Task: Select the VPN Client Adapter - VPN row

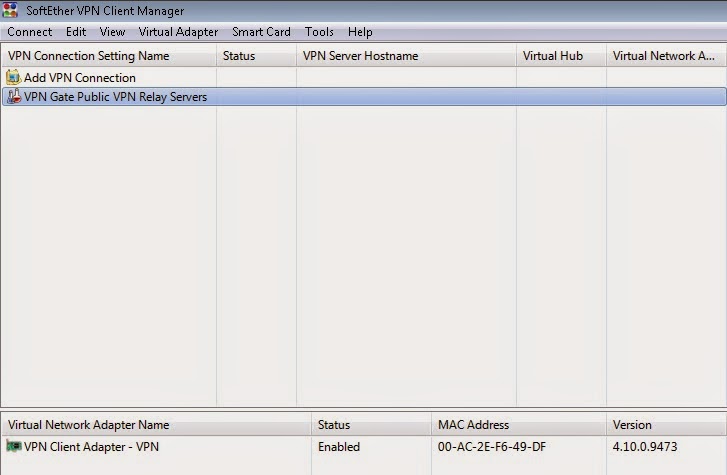Action: [364, 447]
